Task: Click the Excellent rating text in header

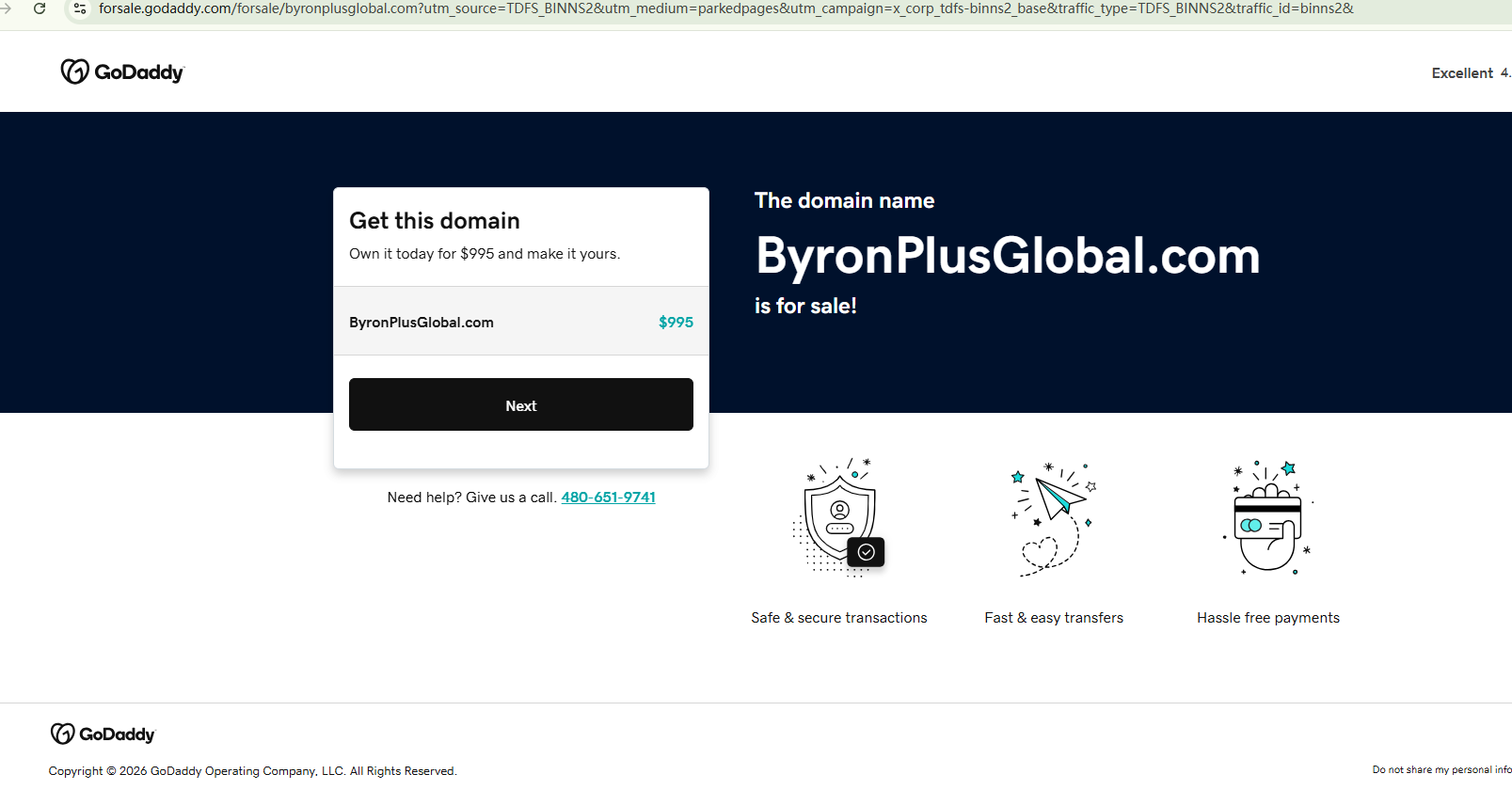Action: tap(1462, 73)
